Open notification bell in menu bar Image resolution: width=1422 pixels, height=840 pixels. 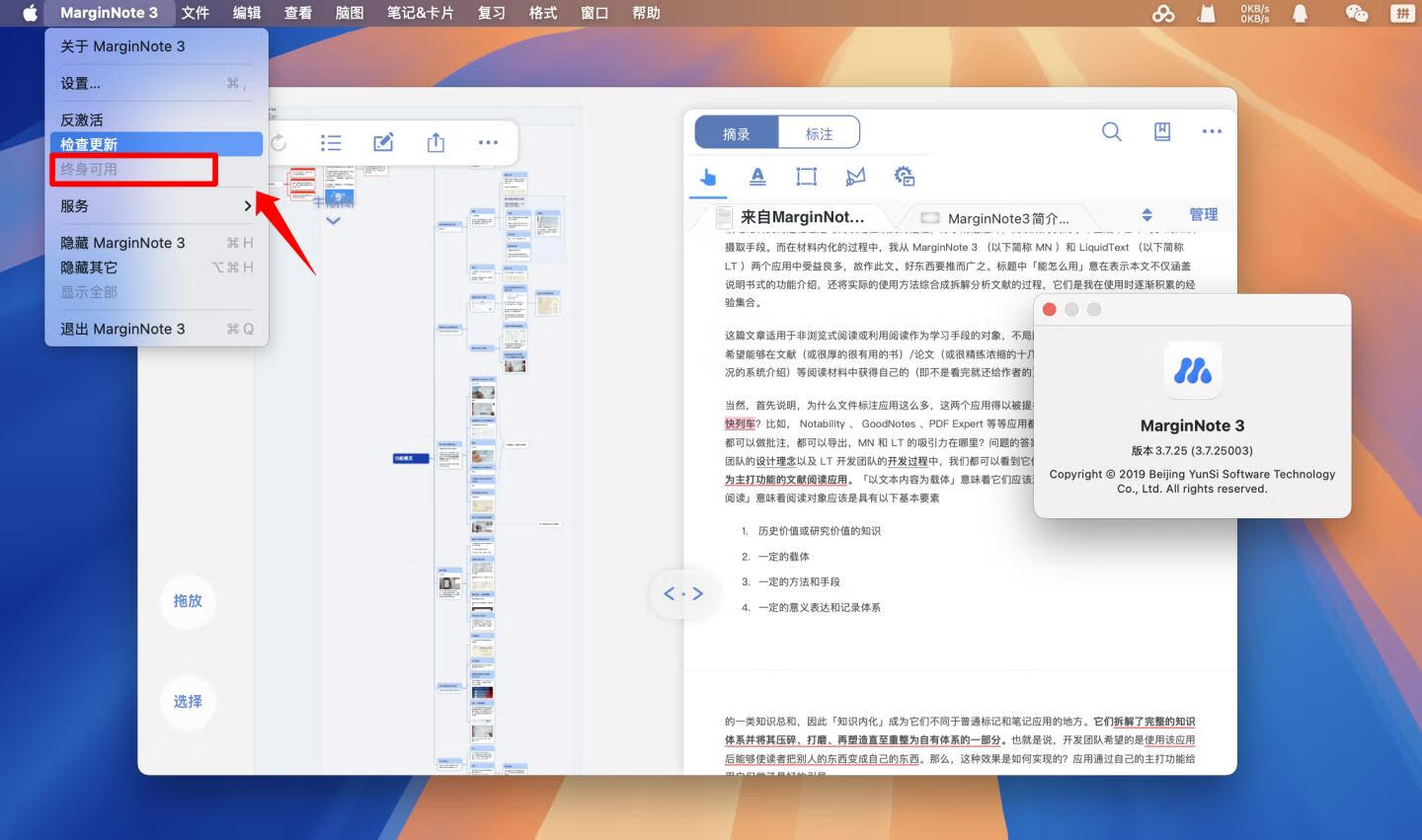(1301, 13)
